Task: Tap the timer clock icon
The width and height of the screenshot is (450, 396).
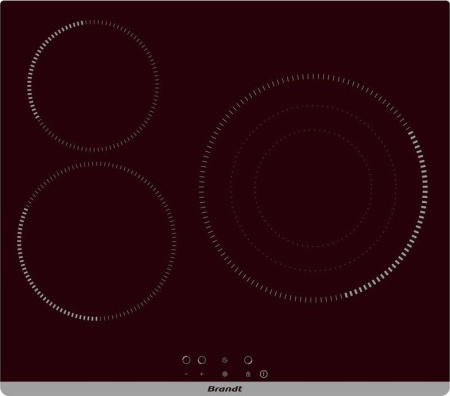Action: point(225,360)
